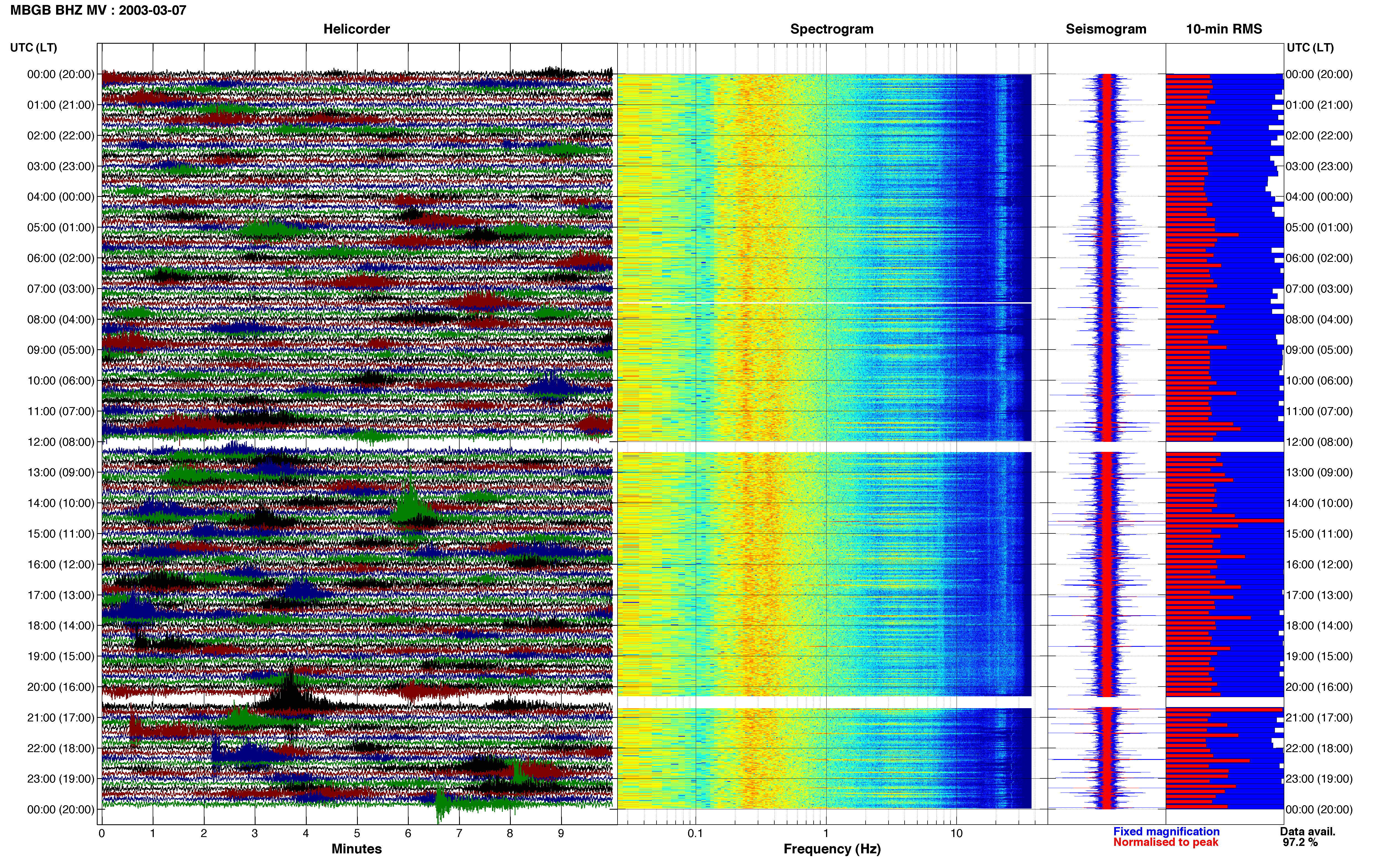This screenshot has width=1388, height=868.
Task: Click the 'Seismogram' panel heading
Action: tap(1106, 29)
